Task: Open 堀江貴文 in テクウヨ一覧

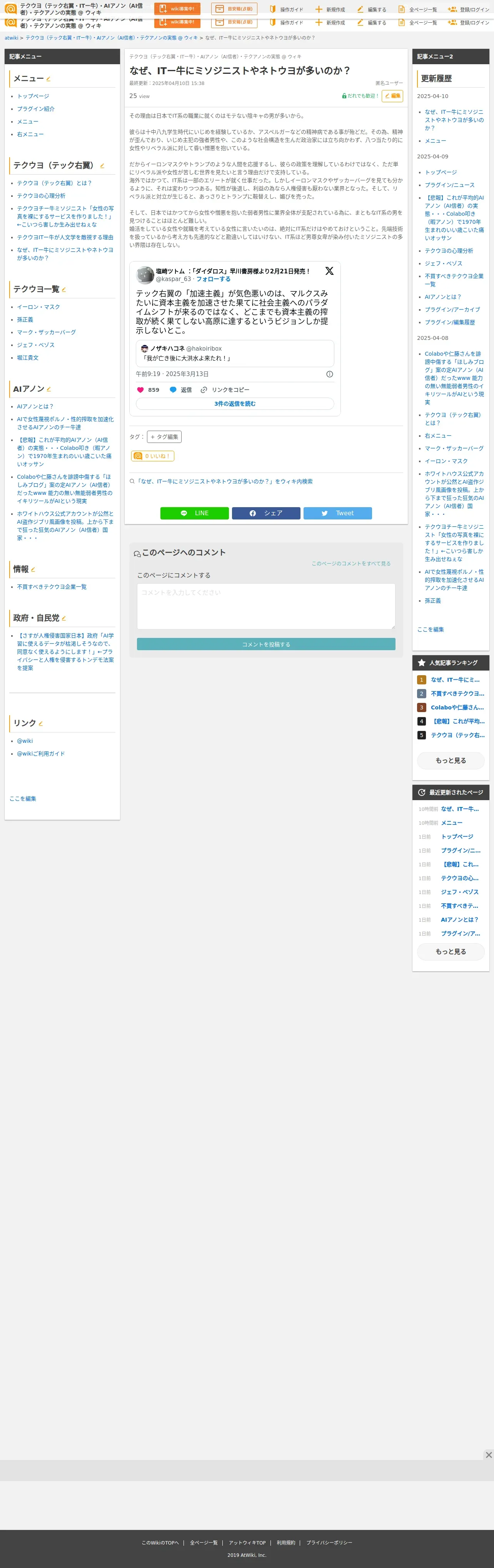Action: [x=27, y=358]
